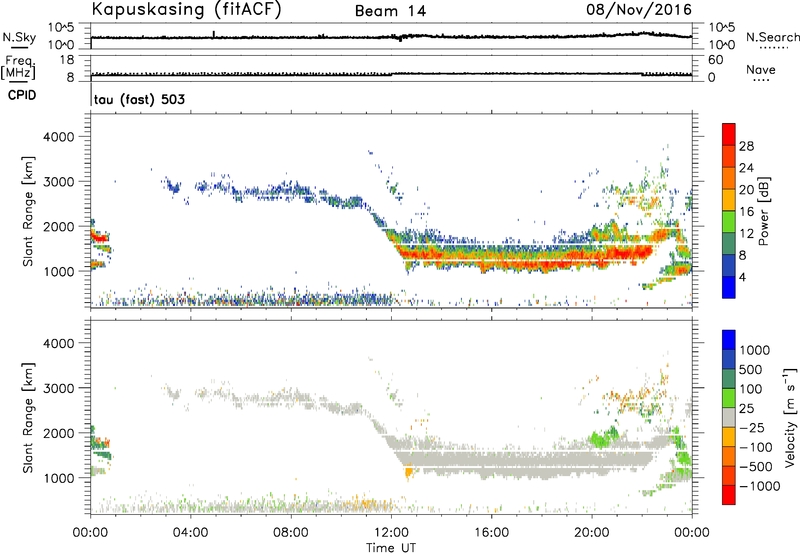Click the '1000' tick at the velocity colorbar top
Image resolution: width=800 pixels, height=554 pixels.
tap(754, 350)
